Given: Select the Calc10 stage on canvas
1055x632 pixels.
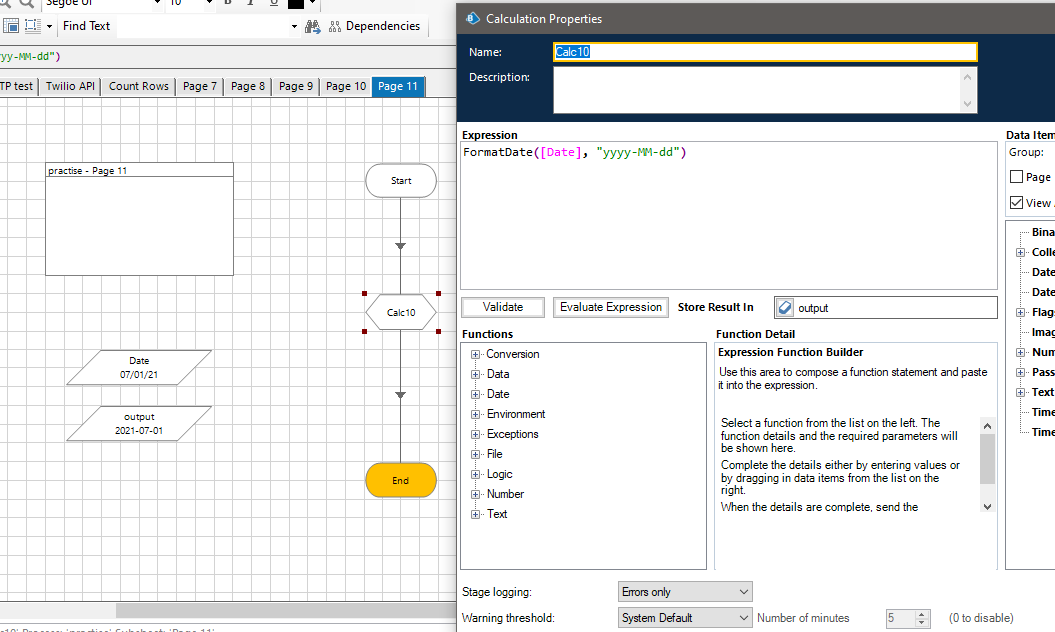Looking at the screenshot, I should tap(401, 313).
